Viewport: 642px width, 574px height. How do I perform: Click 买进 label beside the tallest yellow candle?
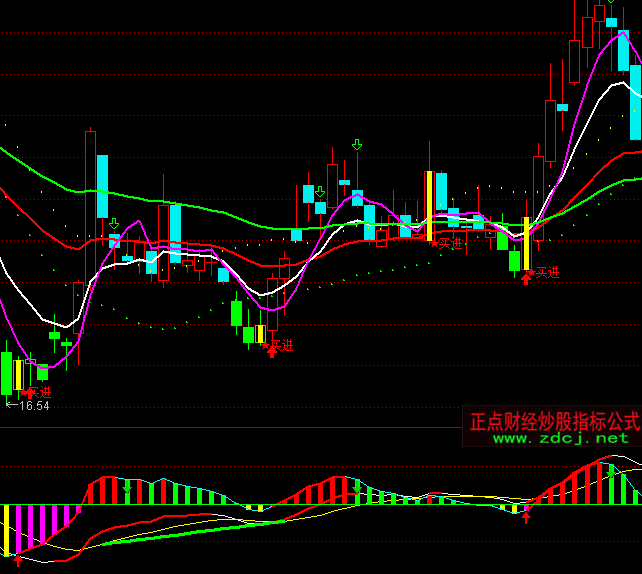click(x=450, y=243)
